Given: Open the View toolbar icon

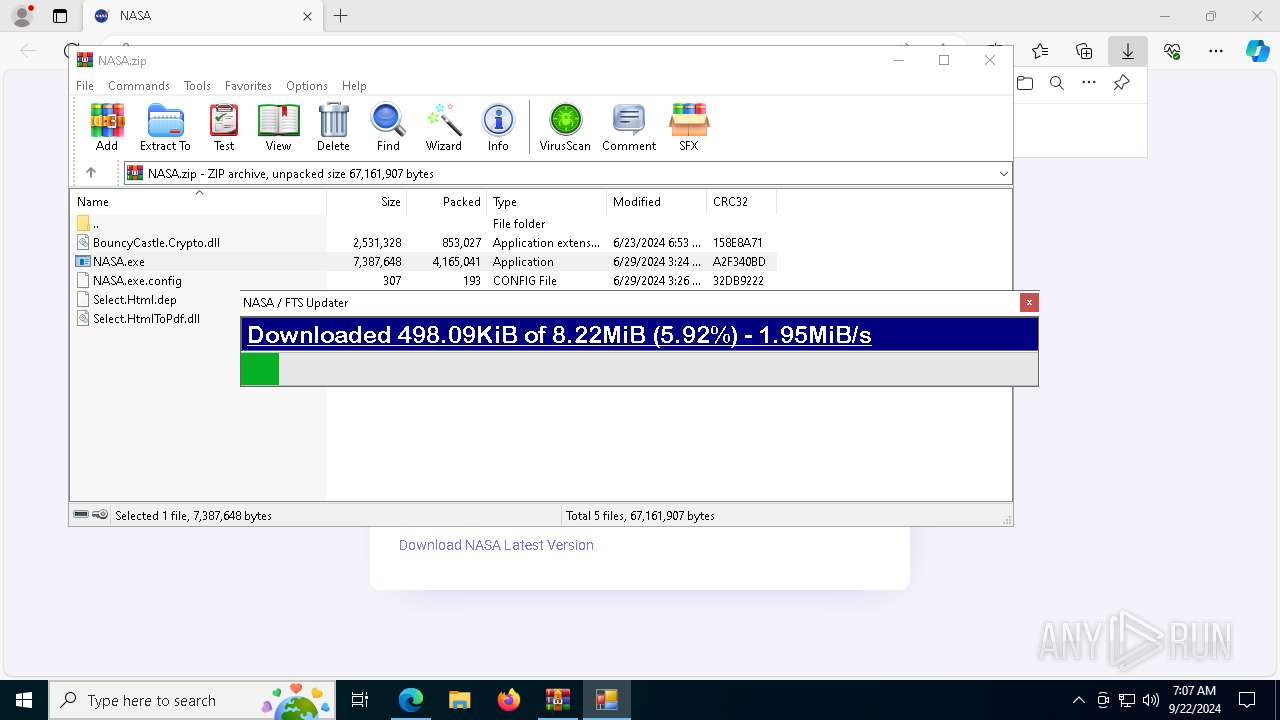Looking at the screenshot, I should [x=278, y=127].
